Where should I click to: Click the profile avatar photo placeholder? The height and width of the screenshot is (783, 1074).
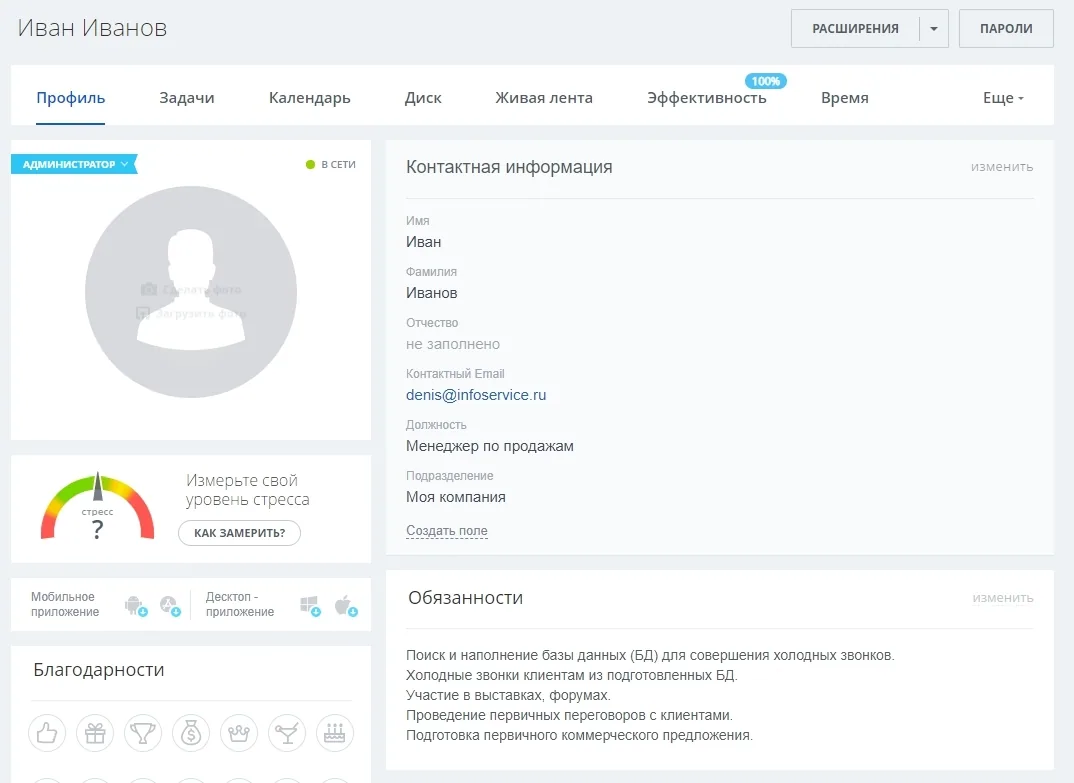click(190, 292)
